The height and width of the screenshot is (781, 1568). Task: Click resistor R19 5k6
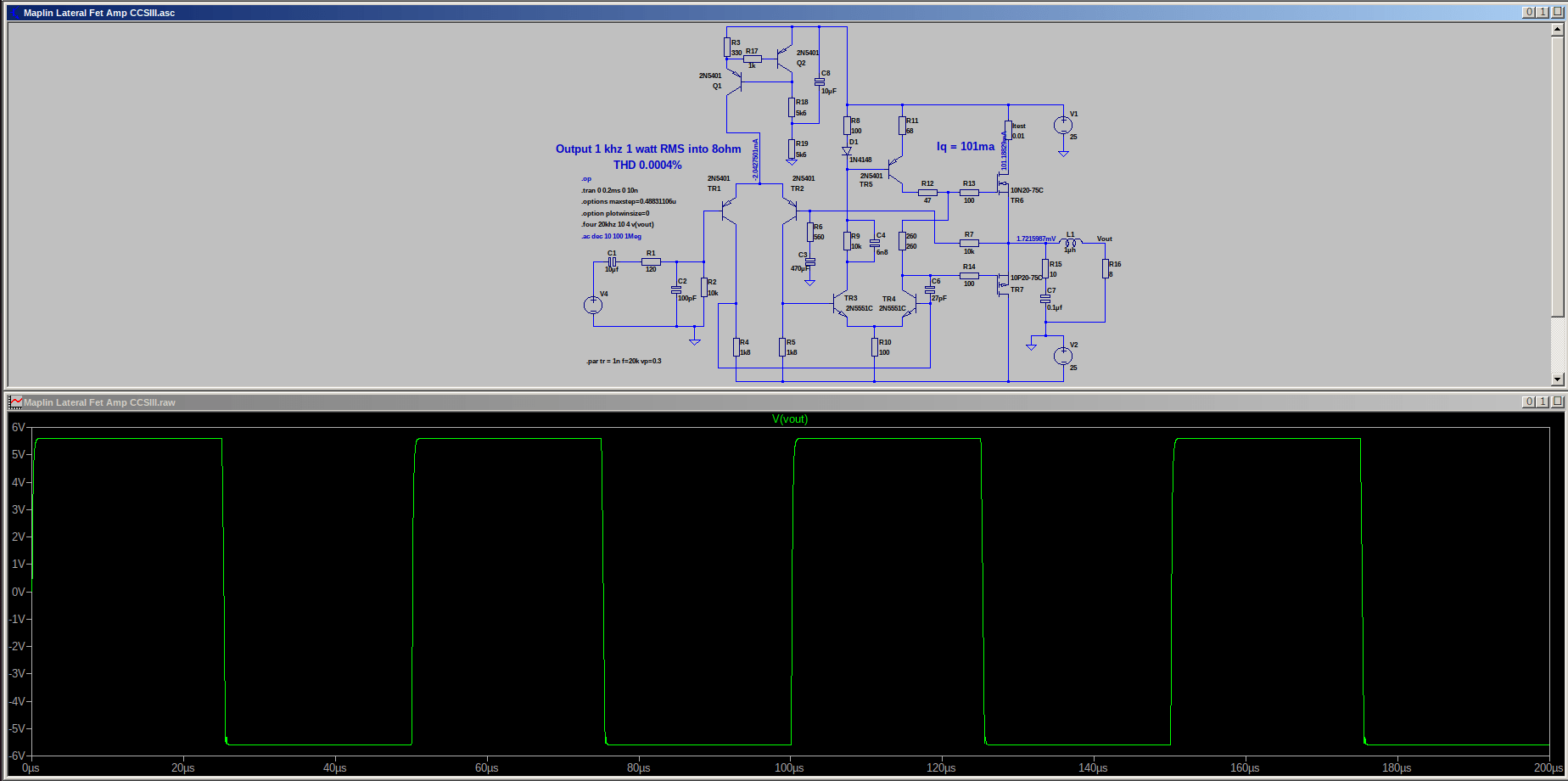click(792, 149)
